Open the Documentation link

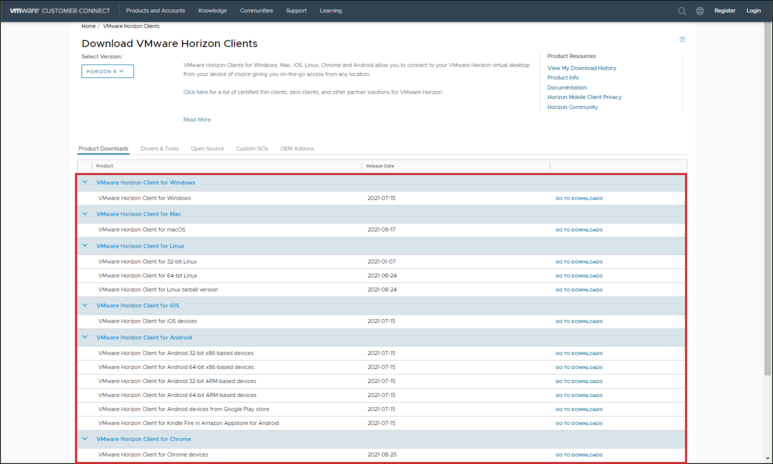click(x=567, y=87)
